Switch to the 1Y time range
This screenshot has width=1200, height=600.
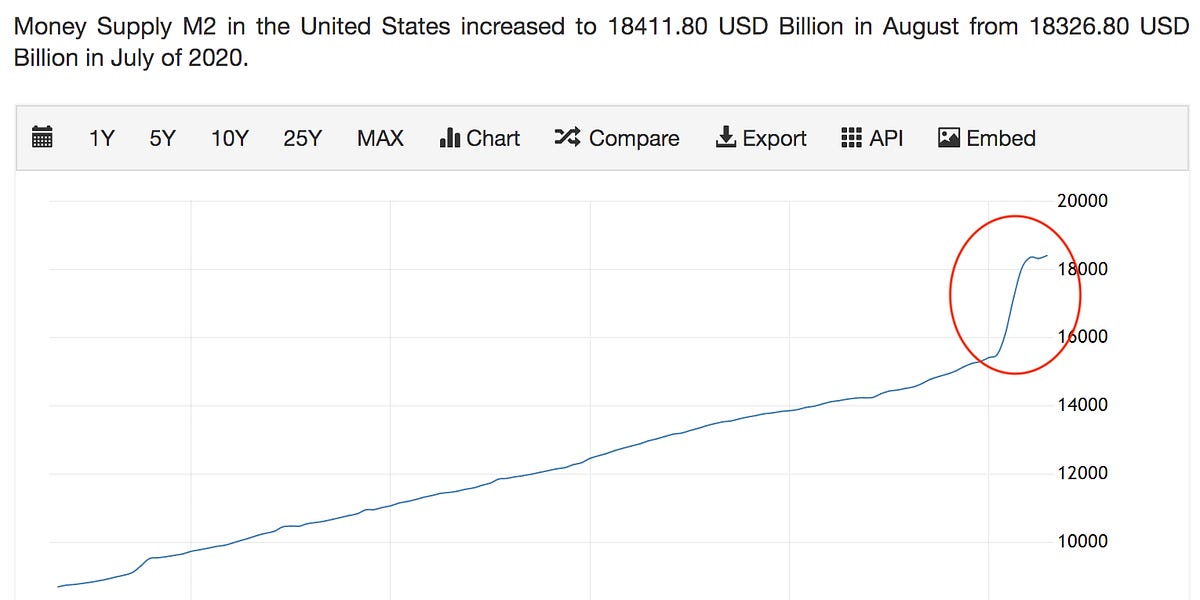[x=101, y=138]
